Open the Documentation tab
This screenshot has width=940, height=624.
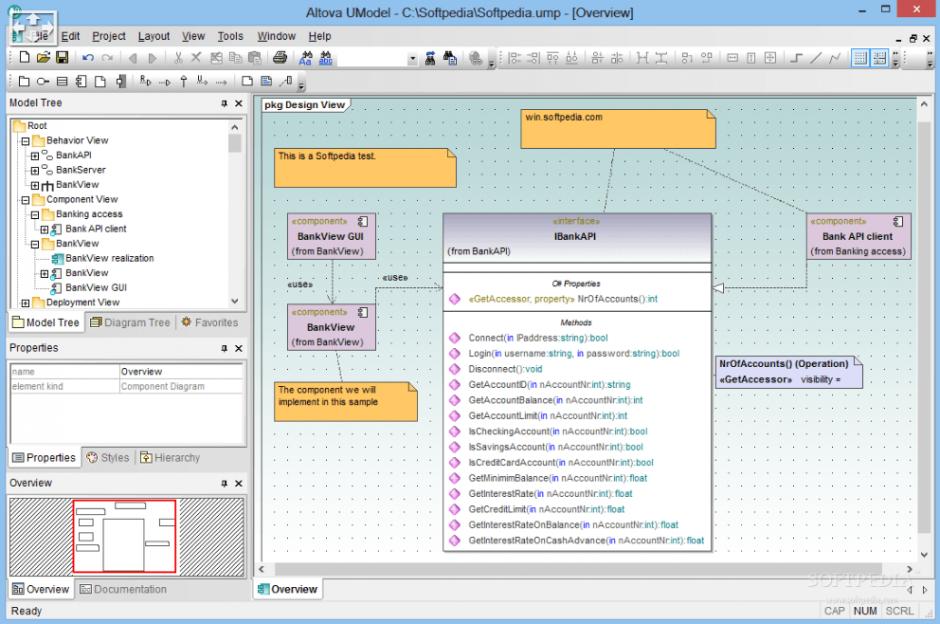click(x=123, y=589)
